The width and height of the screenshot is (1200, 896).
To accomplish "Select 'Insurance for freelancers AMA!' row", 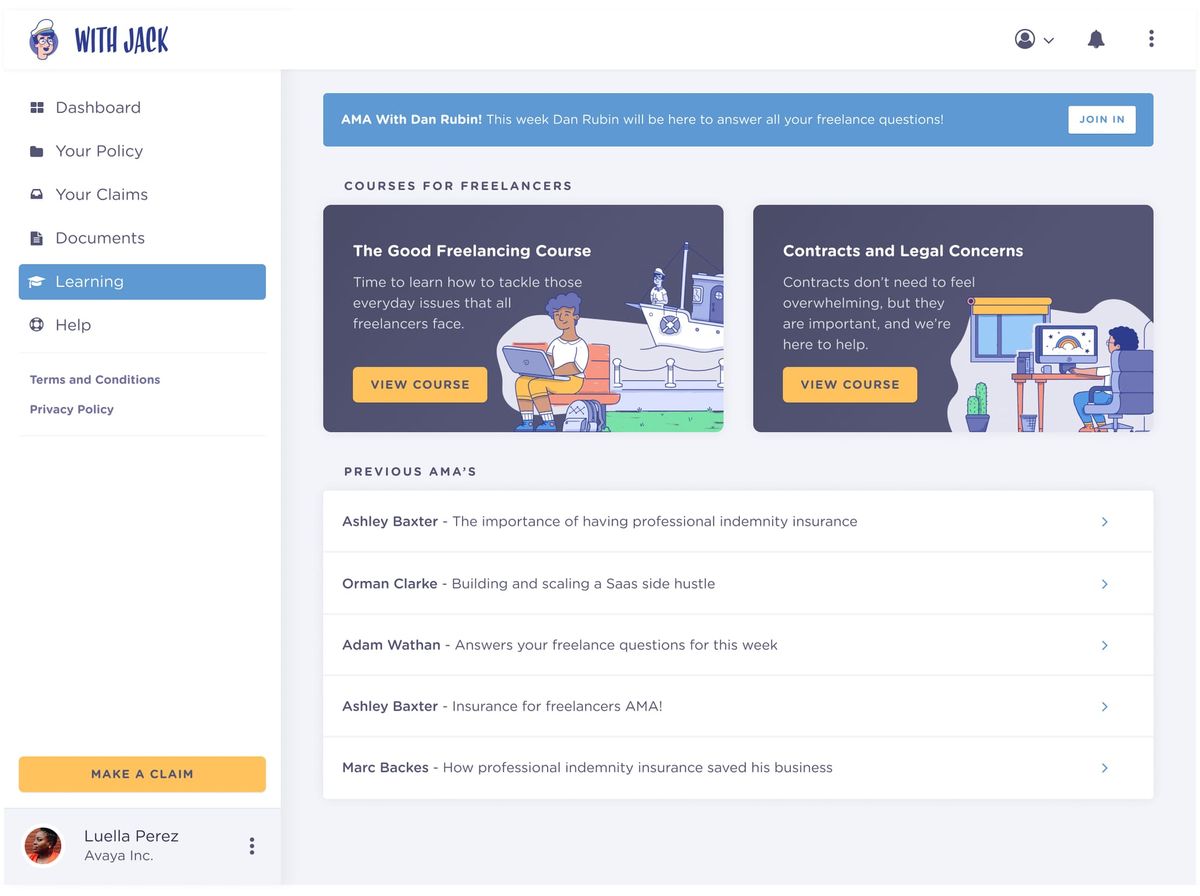I will (738, 707).
